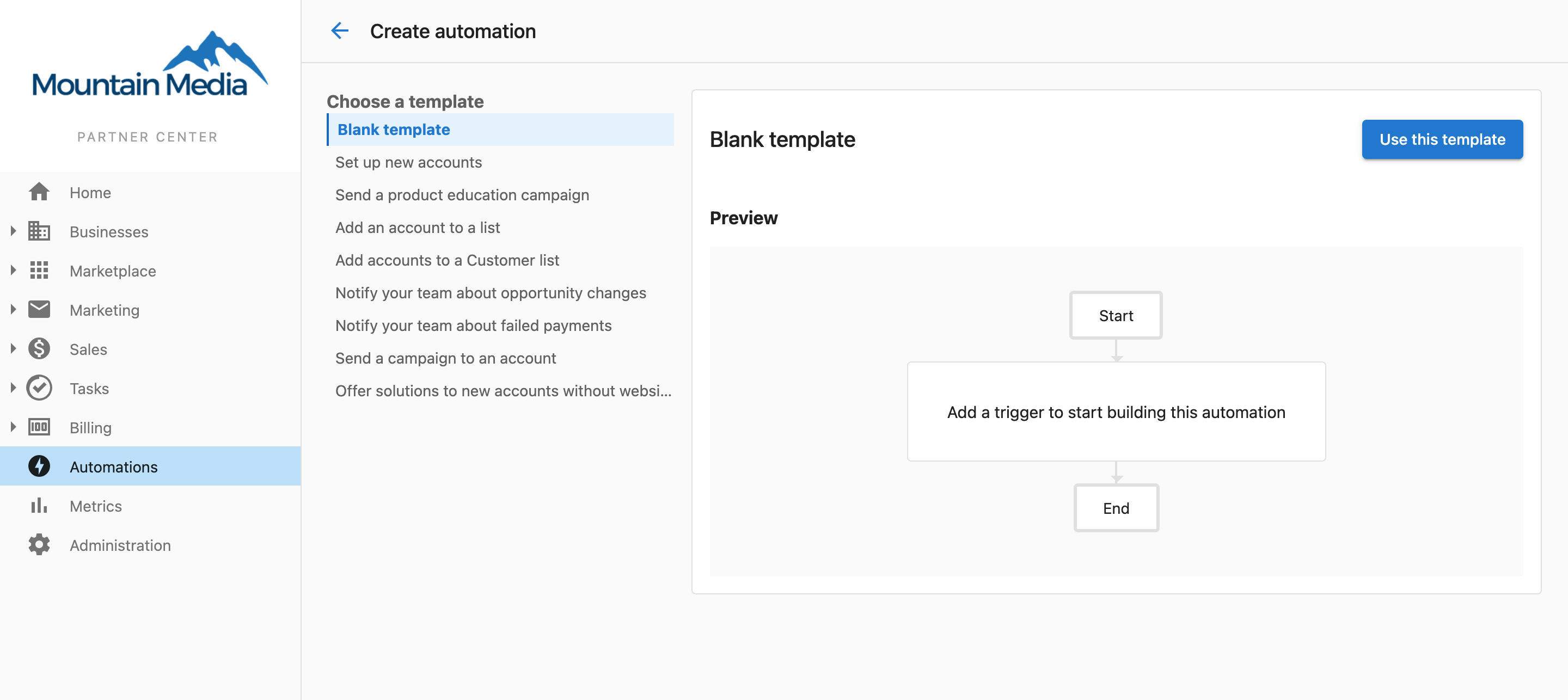Image resolution: width=1568 pixels, height=700 pixels.
Task: Choose Send a product education campaign
Action: click(500, 195)
